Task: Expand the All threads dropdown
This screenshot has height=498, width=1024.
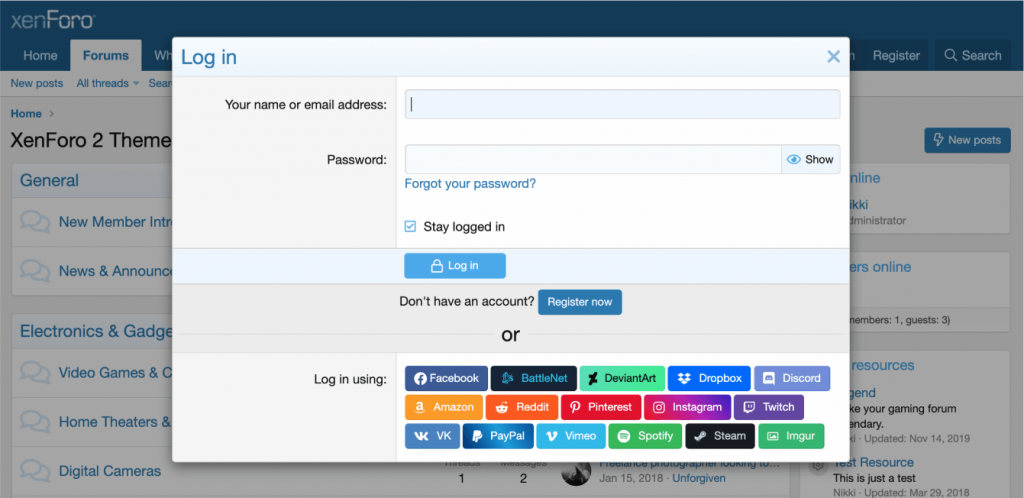Action: 108,84
